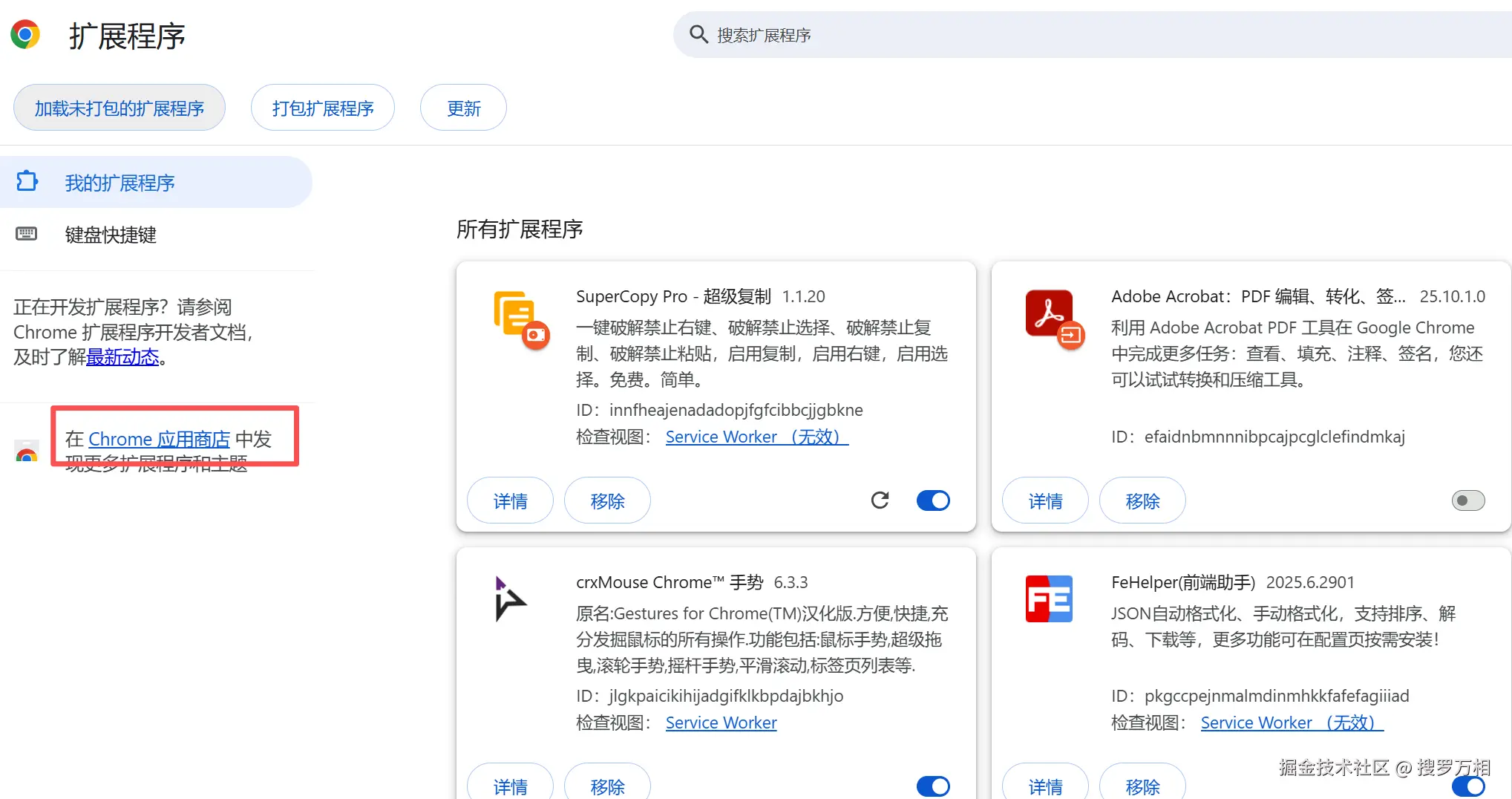The height and width of the screenshot is (799, 1512).
Task: Reload the SuperCopy Pro extension
Action: [x=880, y=500]
